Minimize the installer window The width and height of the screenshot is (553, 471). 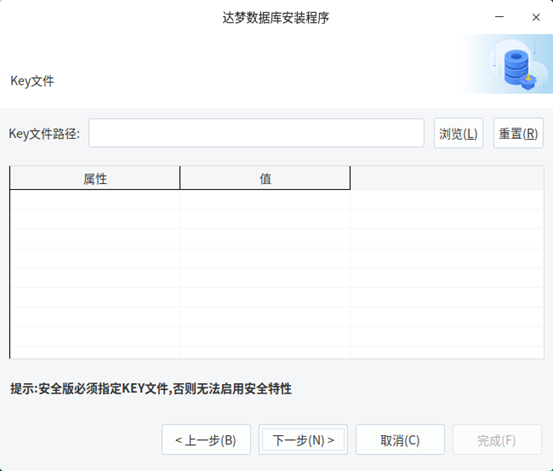[x=499, y=17]
